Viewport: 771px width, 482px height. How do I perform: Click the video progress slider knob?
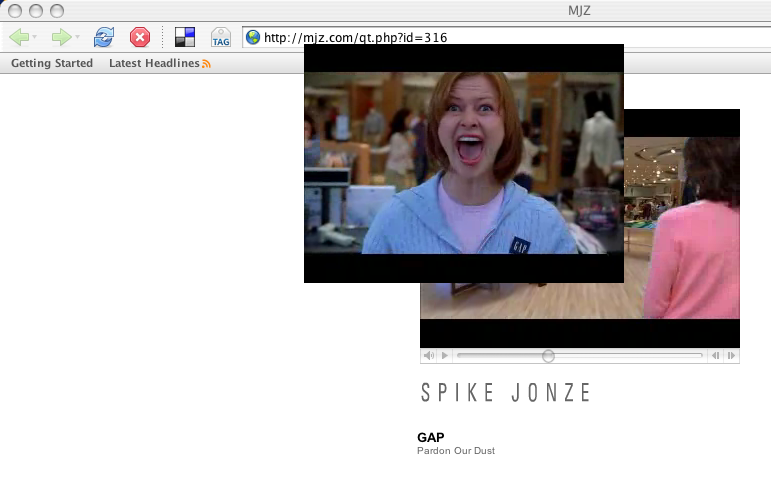(548, 356)
